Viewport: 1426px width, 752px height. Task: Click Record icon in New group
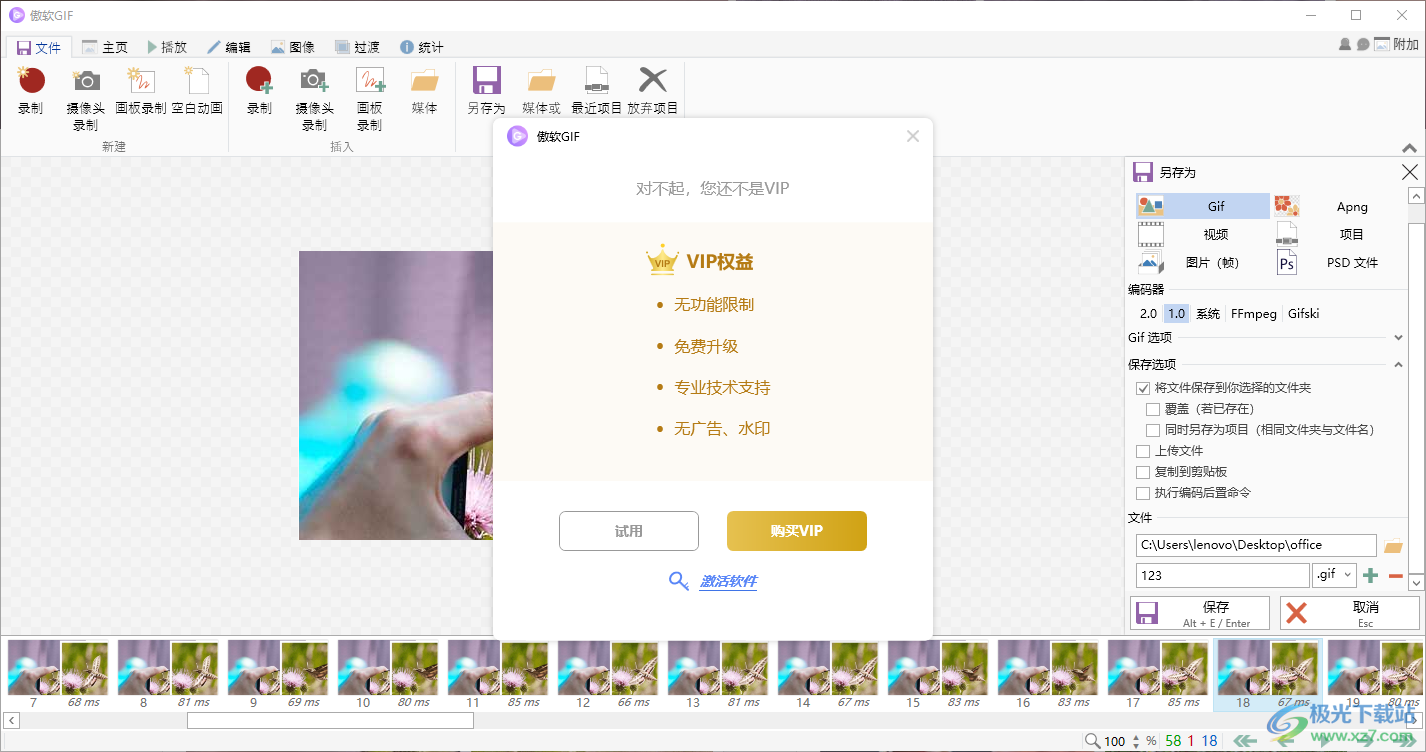[31, 81]
